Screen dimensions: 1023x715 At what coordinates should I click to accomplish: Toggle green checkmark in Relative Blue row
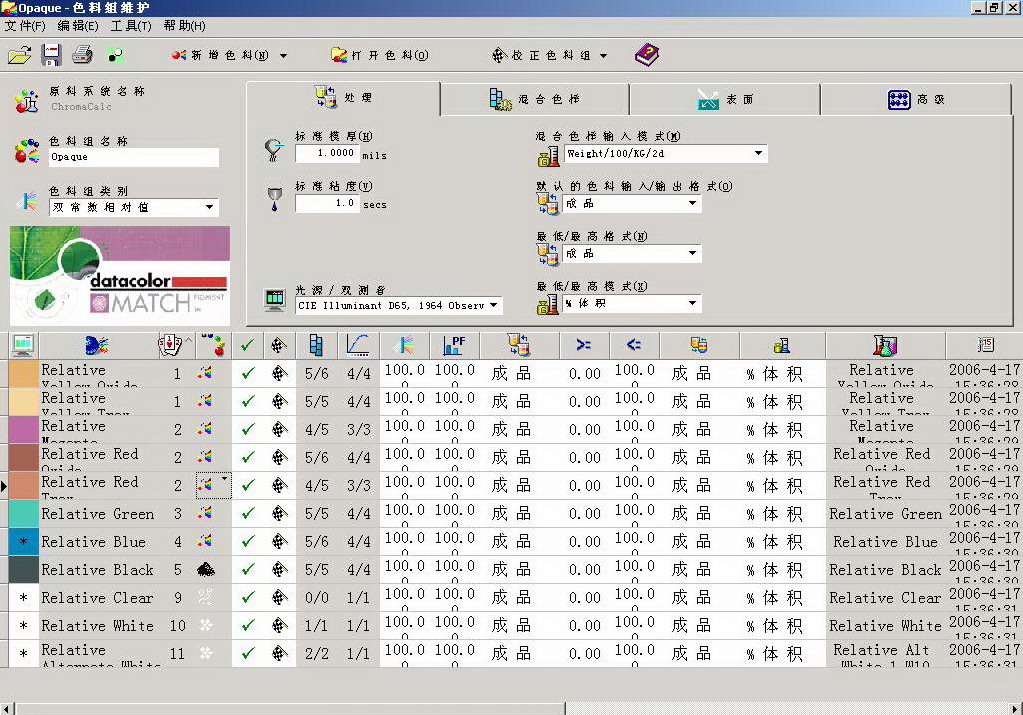[x=248, y=541]
